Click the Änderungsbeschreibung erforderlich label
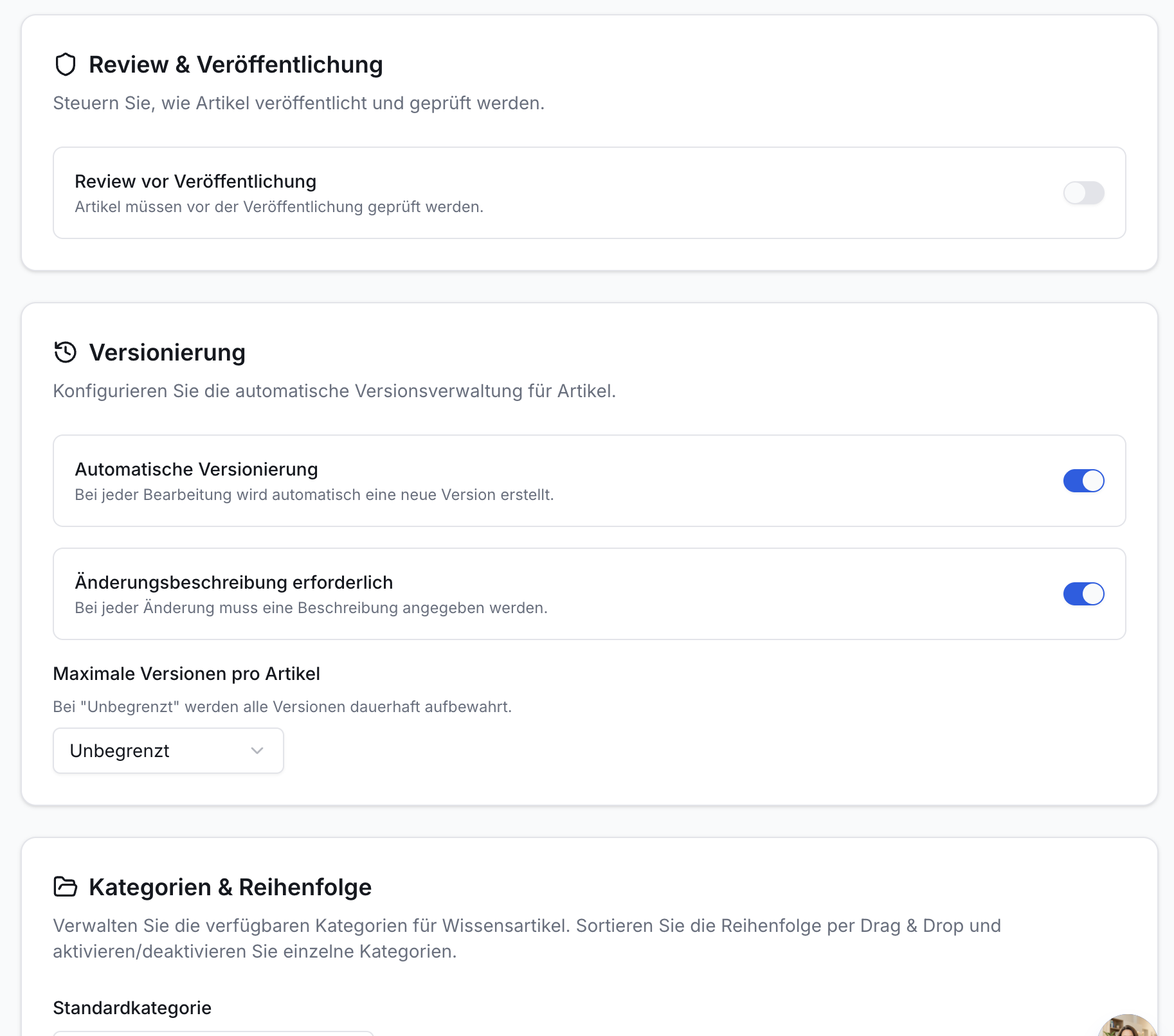 [234, 582]
